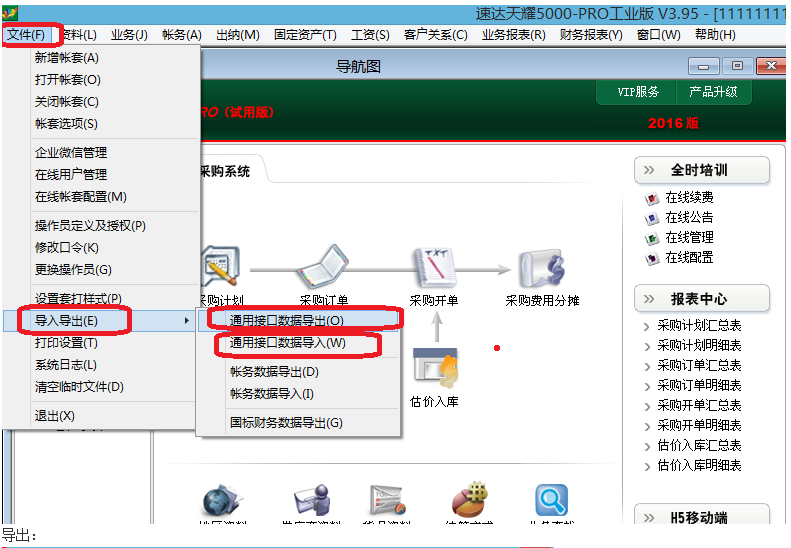The height and width of the screenshot is (548, 791).
Task: Collapse the 全时培训 panel chevron
Action: (x=649, y=170)
